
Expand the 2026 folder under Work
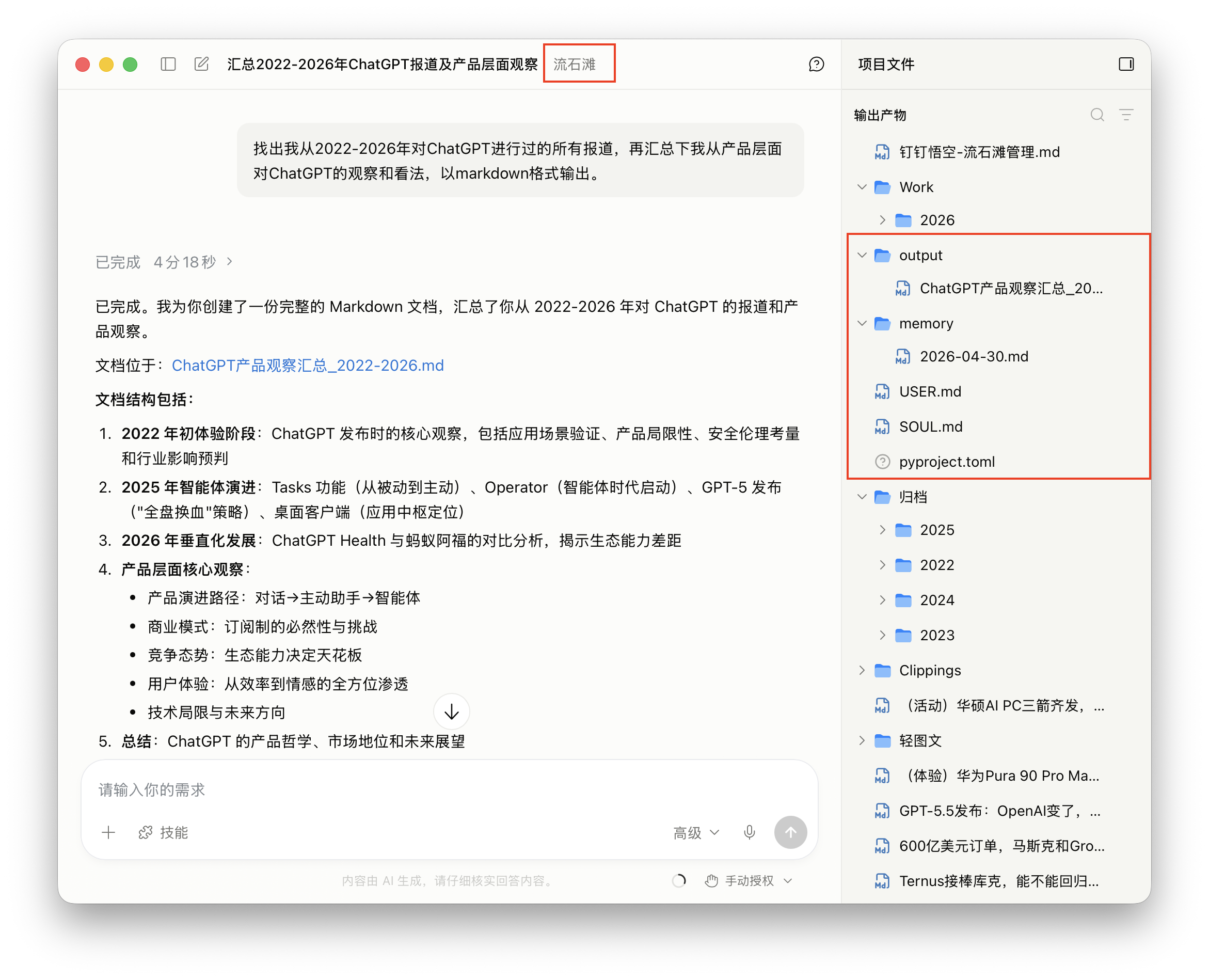[x=882, y=219]
